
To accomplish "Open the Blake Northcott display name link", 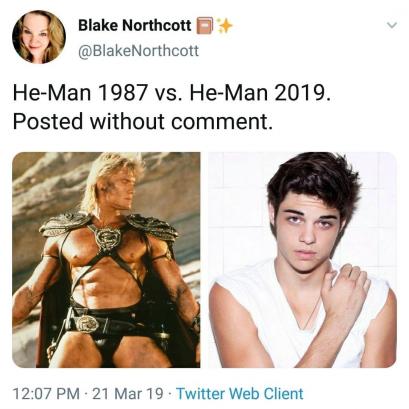I will pyautogui.click(x=135, y=25).
